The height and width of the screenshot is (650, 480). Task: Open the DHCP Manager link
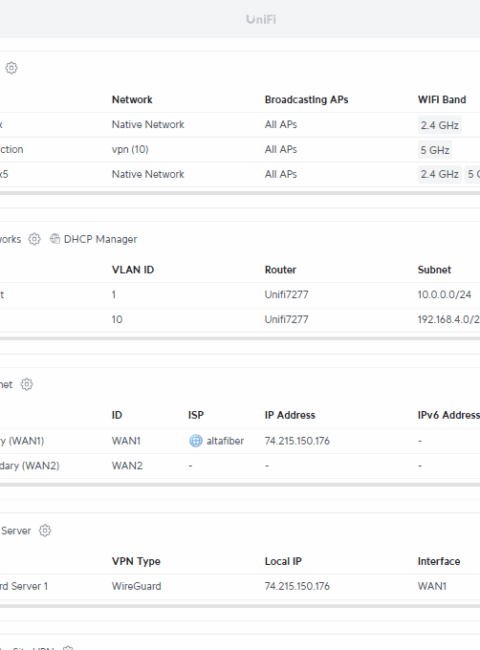(100, 239)
